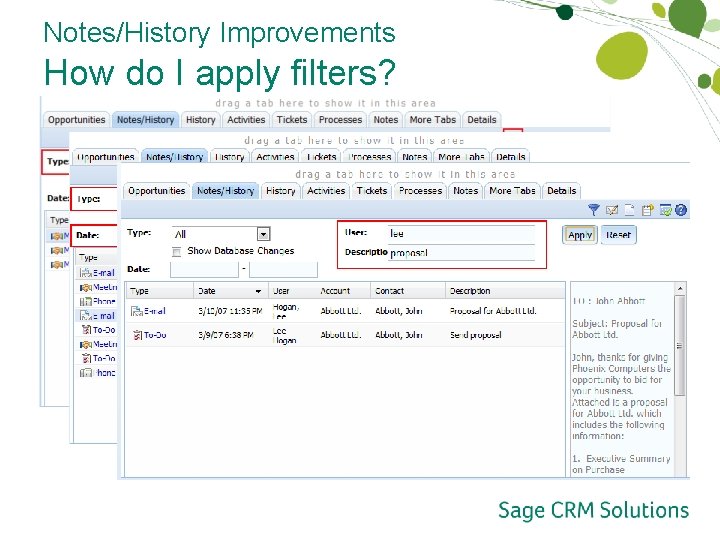Switch to the Opportunities tab in front window

click(157, 191)
